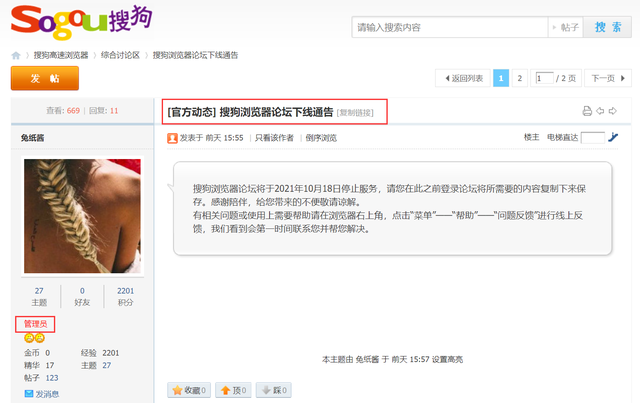Go to the next thread arrow icon

613,111
